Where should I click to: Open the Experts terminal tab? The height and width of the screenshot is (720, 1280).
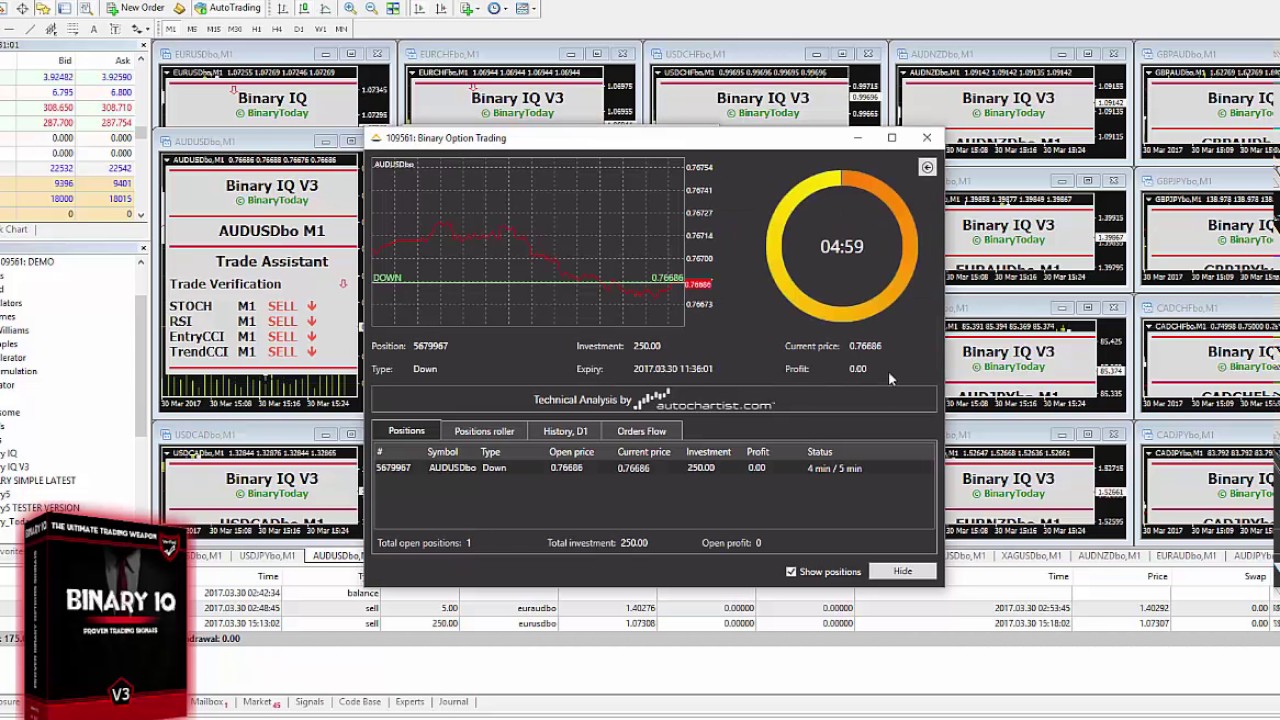click(x=409, y=702)
